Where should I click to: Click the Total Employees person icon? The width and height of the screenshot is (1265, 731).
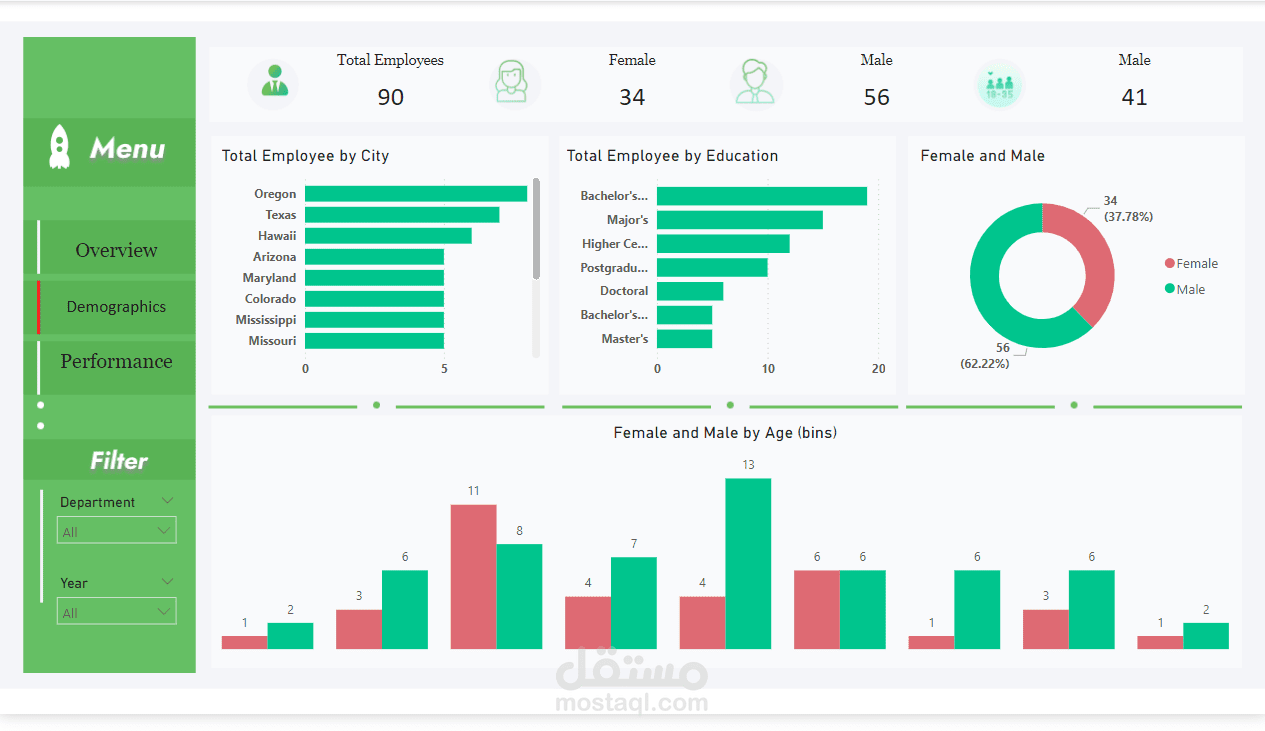pos(274,83)
